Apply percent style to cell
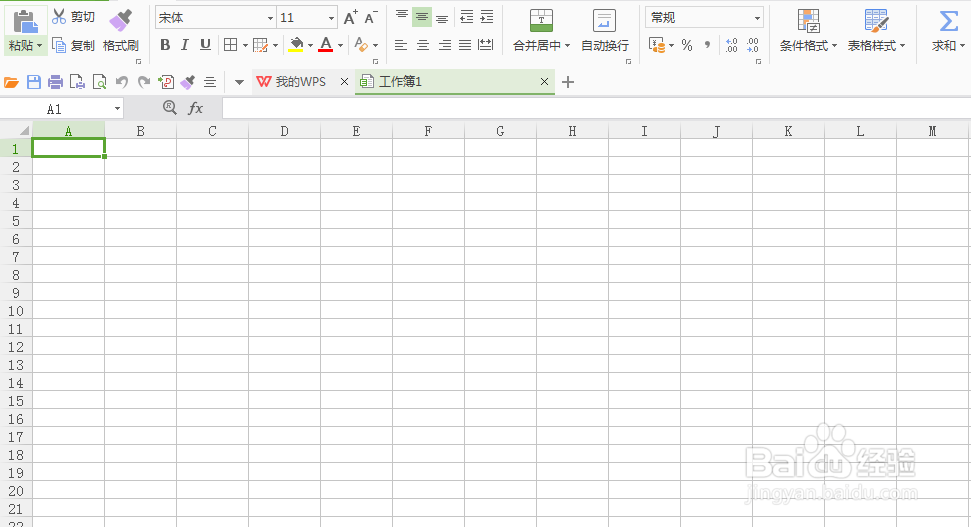The image size is (971, 527). tap(687, 45)
